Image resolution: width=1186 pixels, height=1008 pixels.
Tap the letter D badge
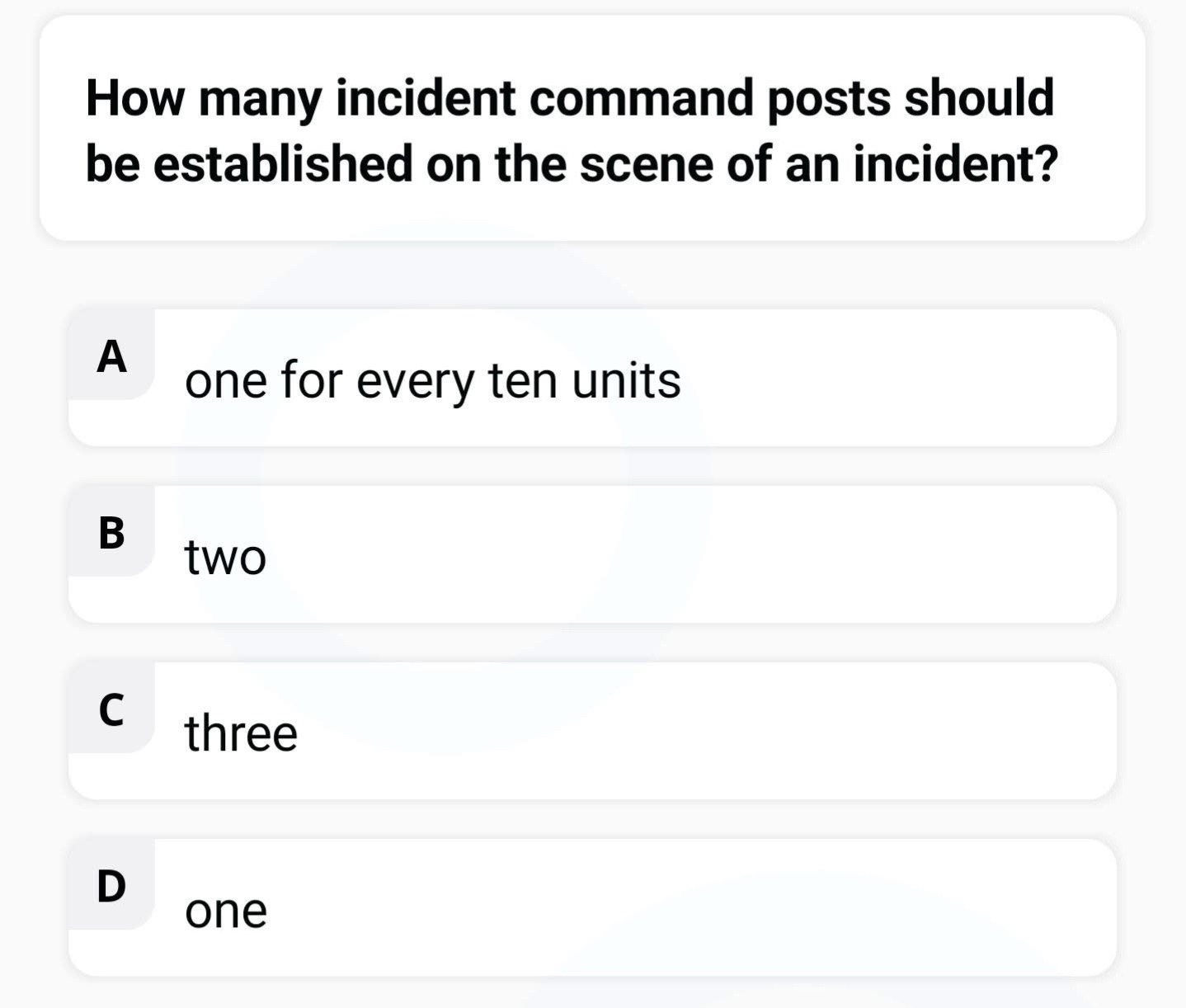click(111, 885)
